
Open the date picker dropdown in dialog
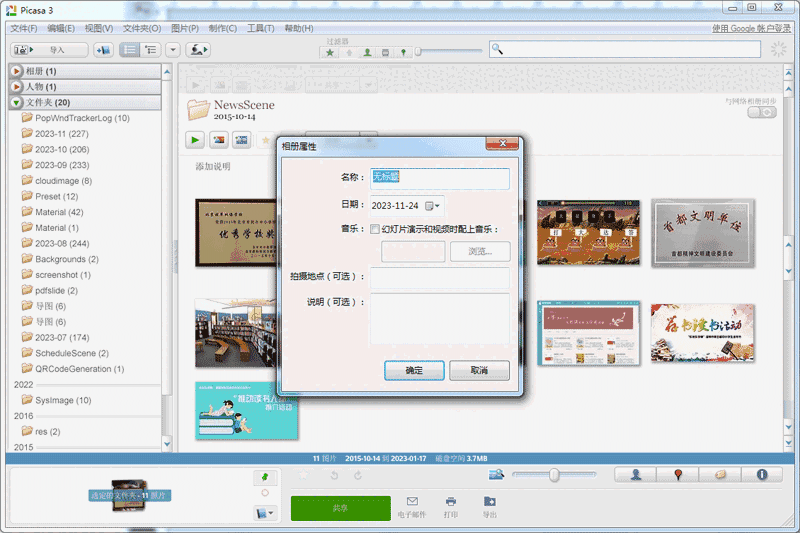point(433,206)
